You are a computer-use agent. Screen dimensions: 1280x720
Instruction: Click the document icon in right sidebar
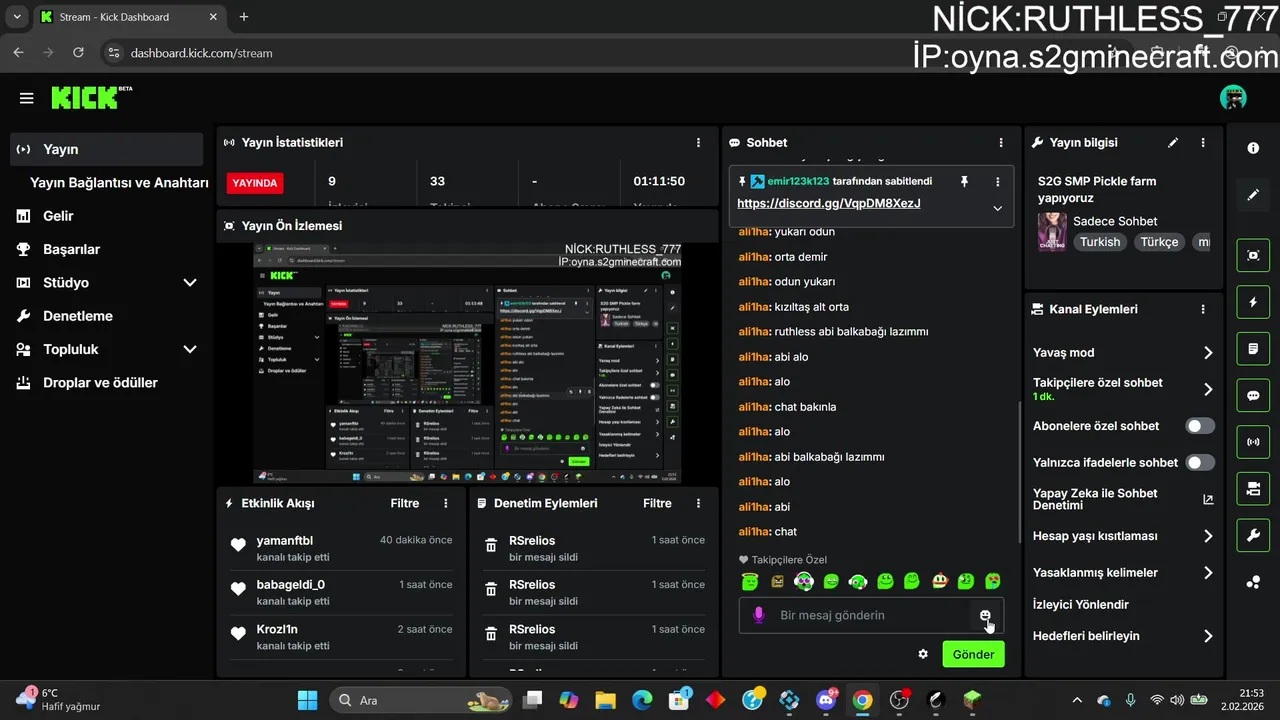(x=1253, y=349)
